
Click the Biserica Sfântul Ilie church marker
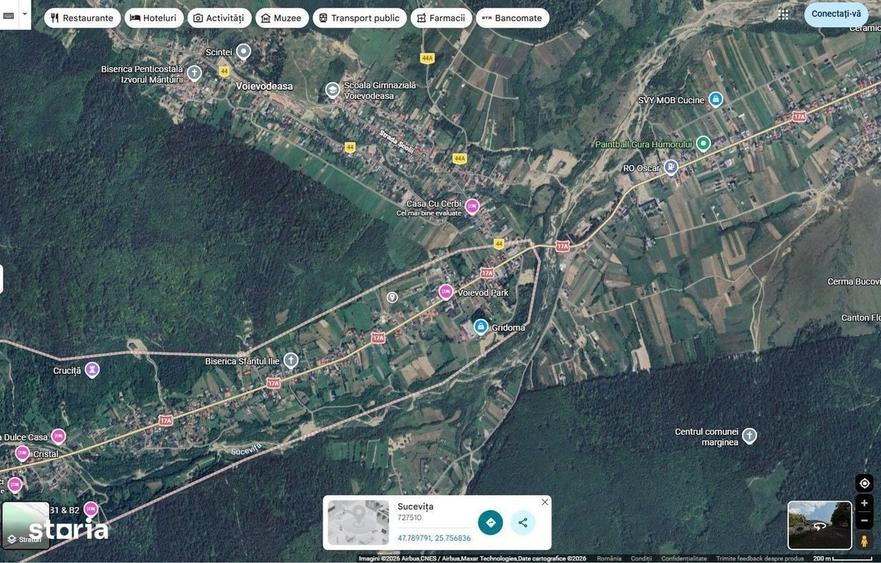290,360
